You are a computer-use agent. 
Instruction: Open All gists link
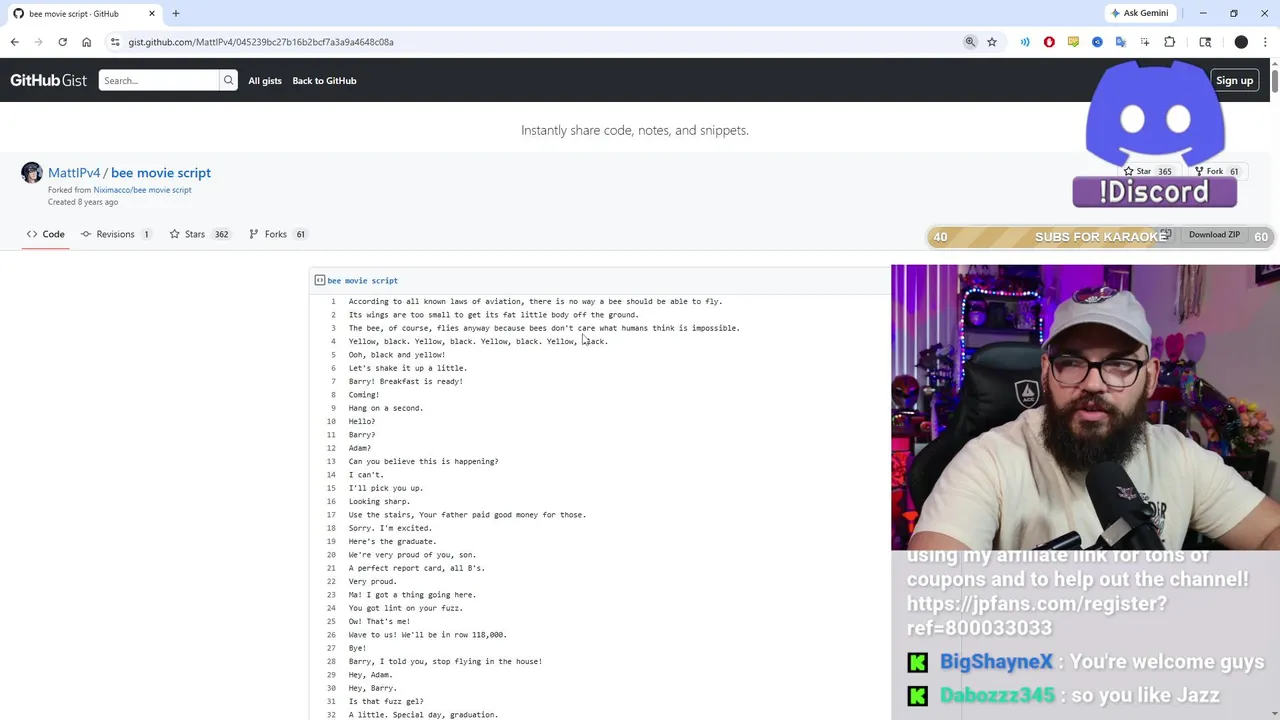point(265,80)
